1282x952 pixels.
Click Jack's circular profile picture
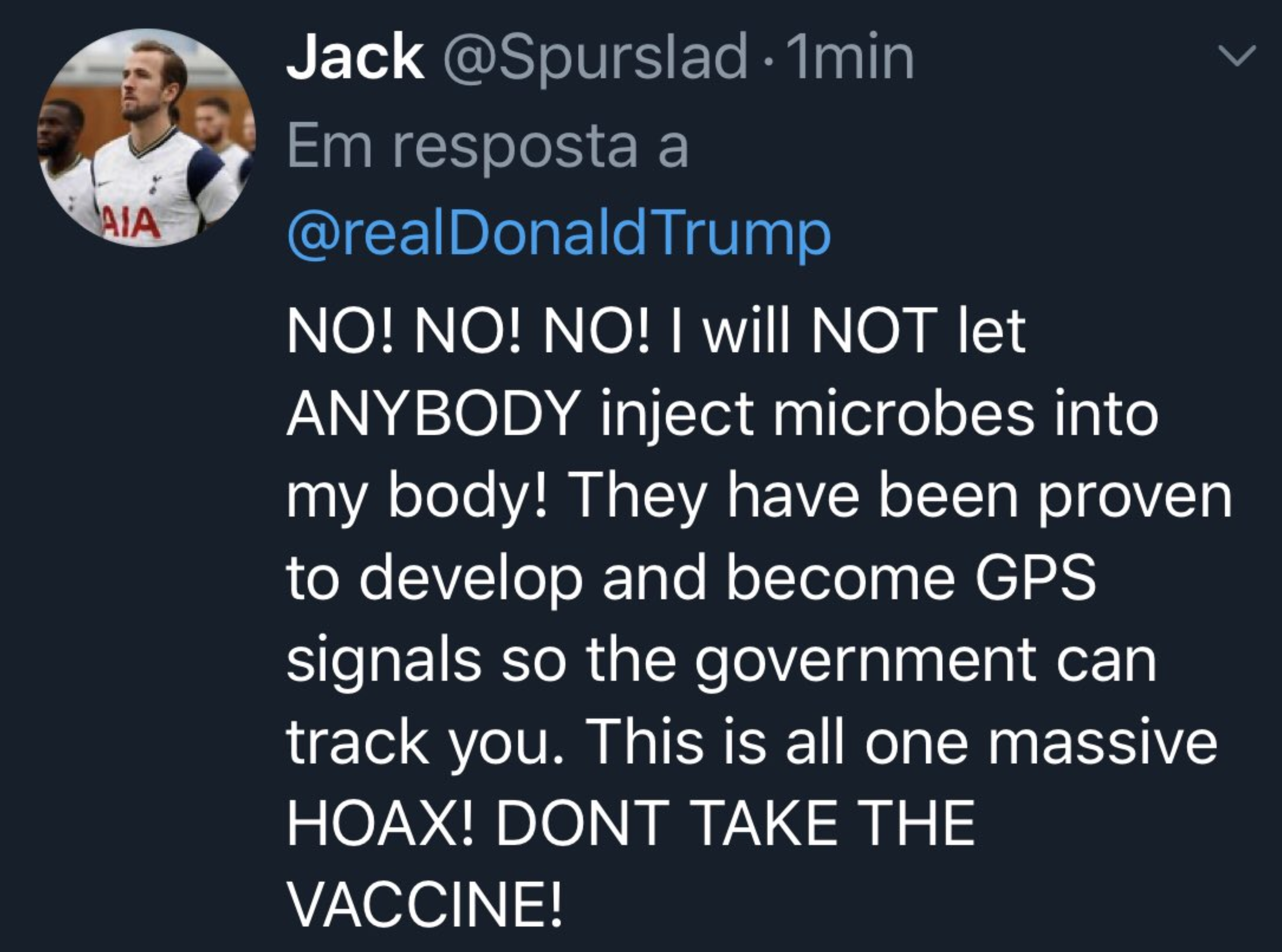[x=147, y=138]
